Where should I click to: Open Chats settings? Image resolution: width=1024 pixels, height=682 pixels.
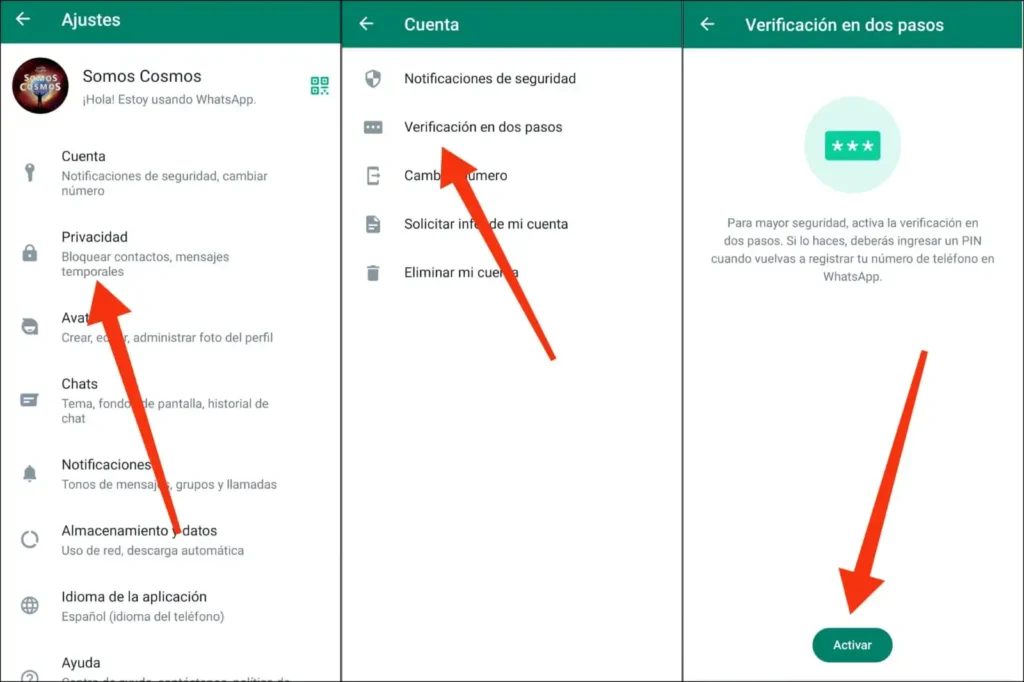click(x=170, y=400)
